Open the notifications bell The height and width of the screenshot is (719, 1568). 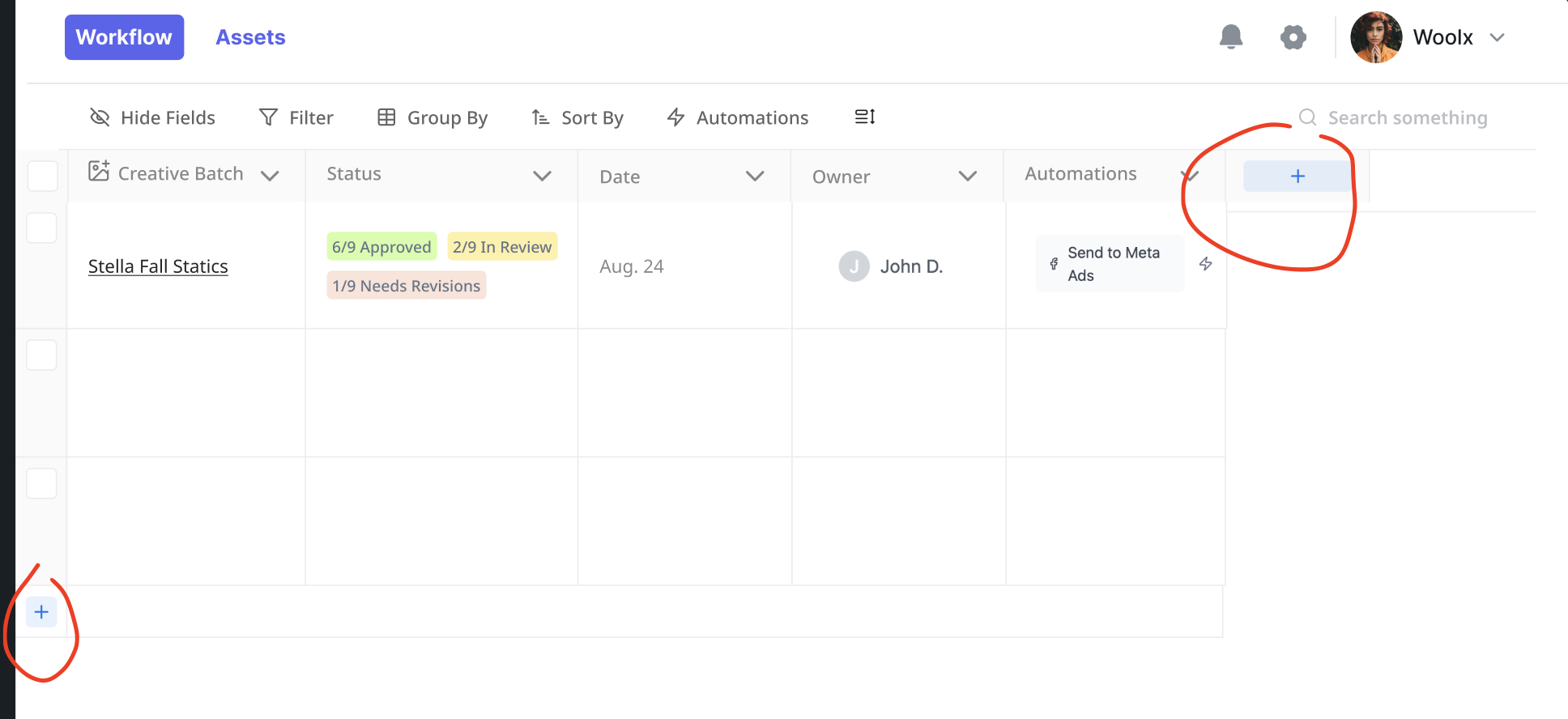[1231, 37]
